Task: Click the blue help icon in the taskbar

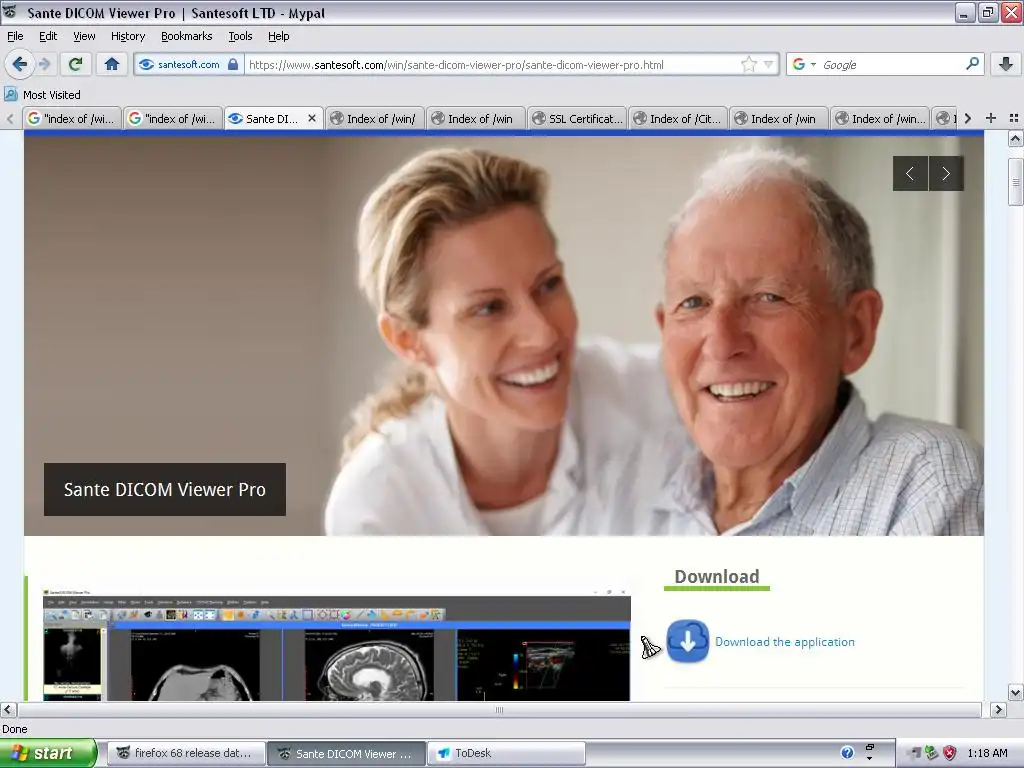Action: (847, 753)
